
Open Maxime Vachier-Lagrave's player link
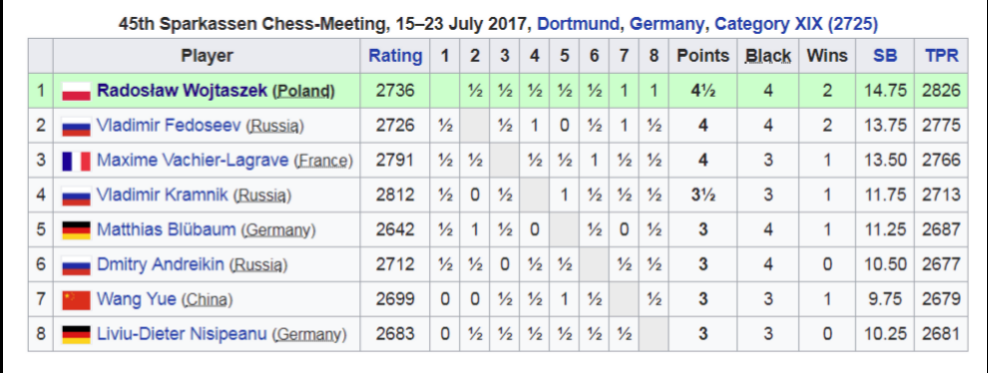[193, 161]
